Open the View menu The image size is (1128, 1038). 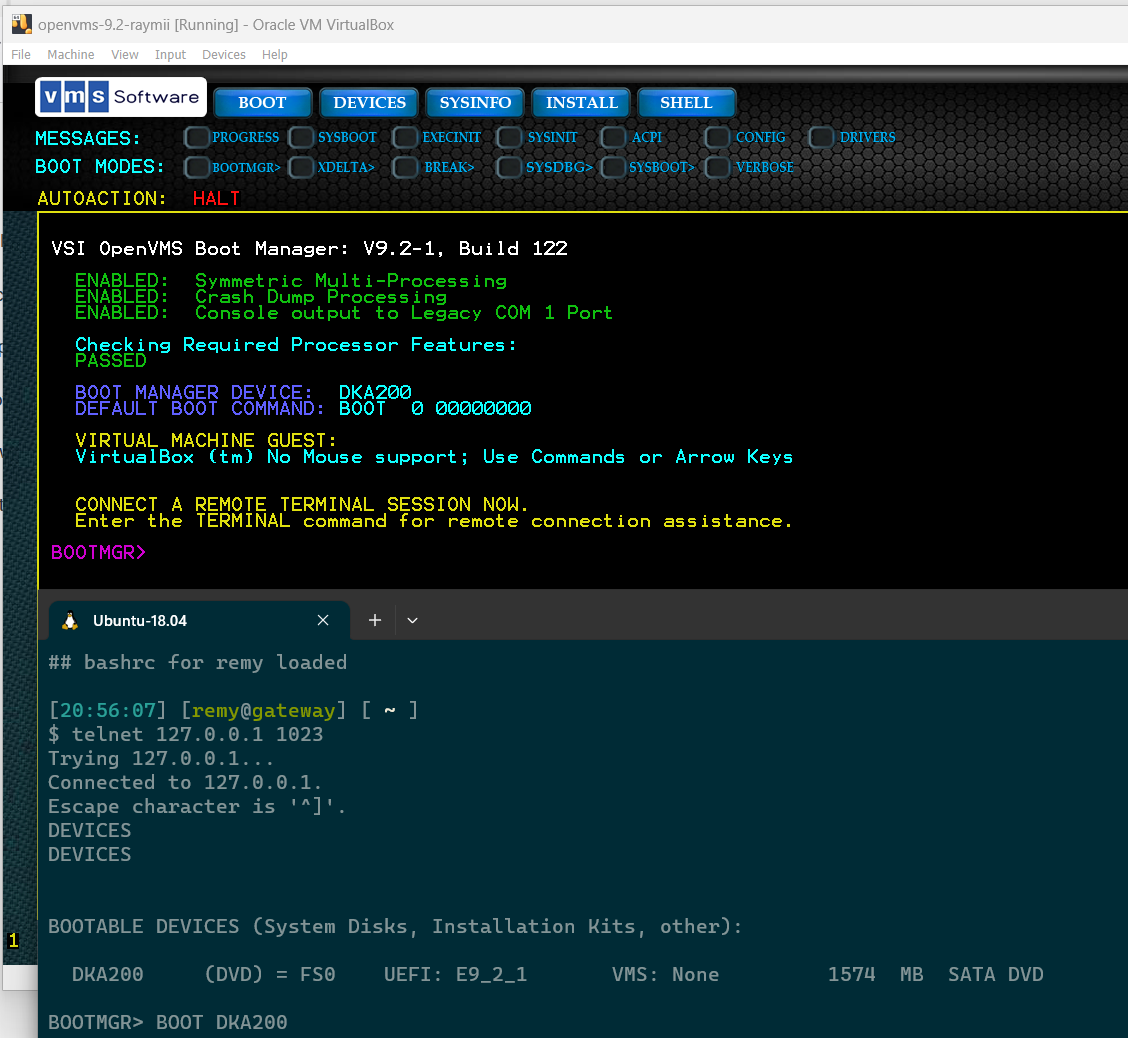[x=125, y=55]
